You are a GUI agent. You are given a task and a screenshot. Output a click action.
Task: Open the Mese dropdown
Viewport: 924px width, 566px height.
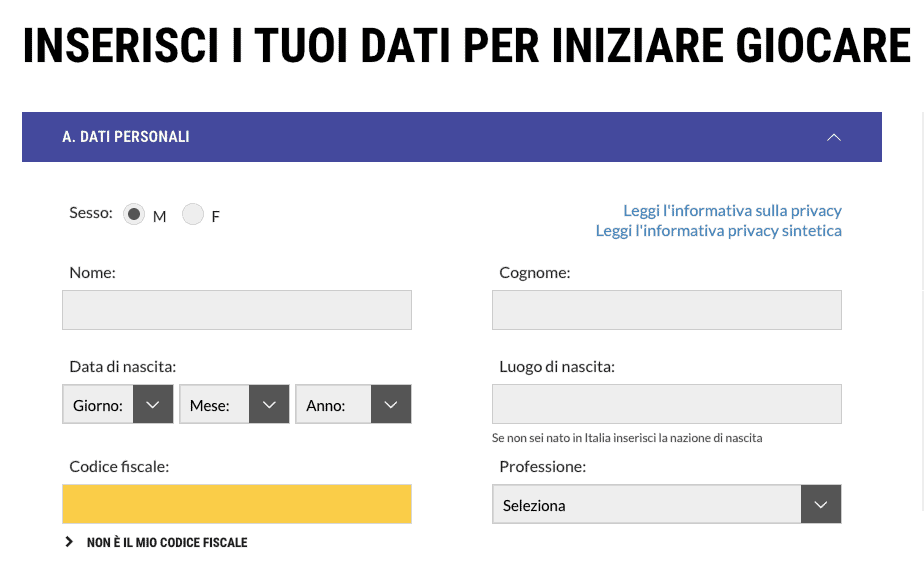coord(234,404)
